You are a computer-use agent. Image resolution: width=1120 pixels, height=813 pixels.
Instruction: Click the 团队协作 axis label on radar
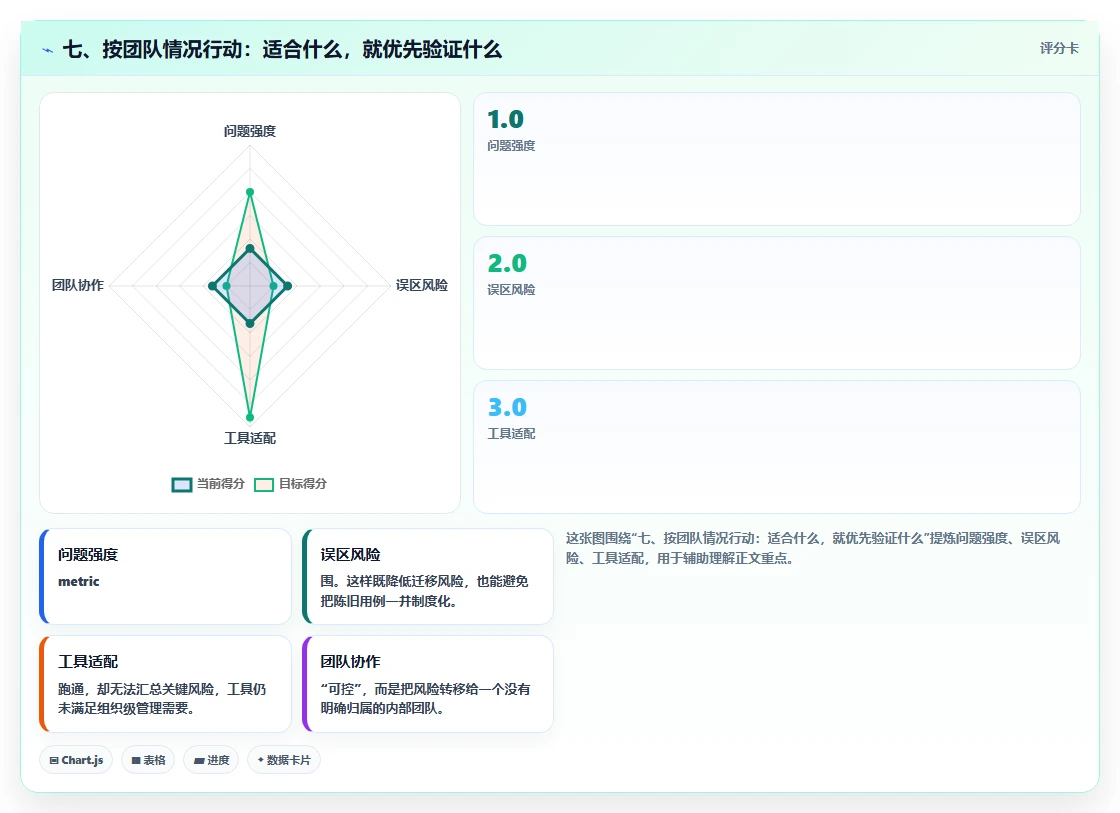[x=78, y=285]
